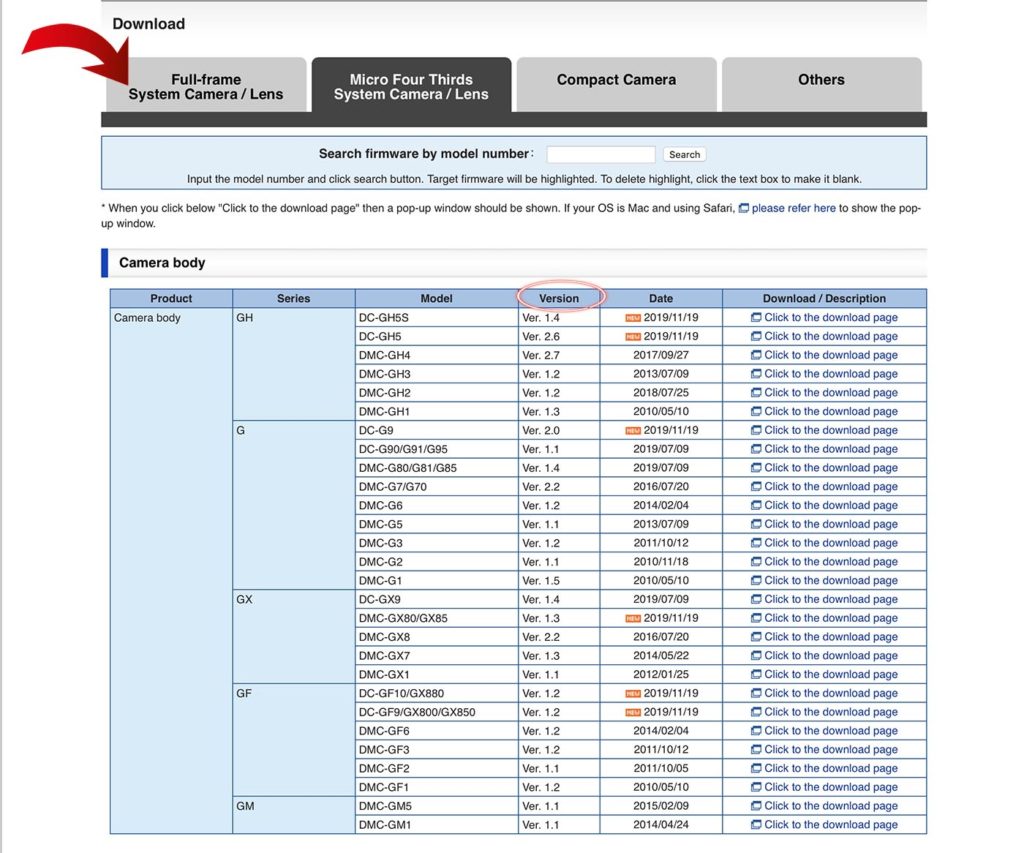Screen dimensions: 1024x853
Task: Click the Product column header
Action: pos(171,298)
